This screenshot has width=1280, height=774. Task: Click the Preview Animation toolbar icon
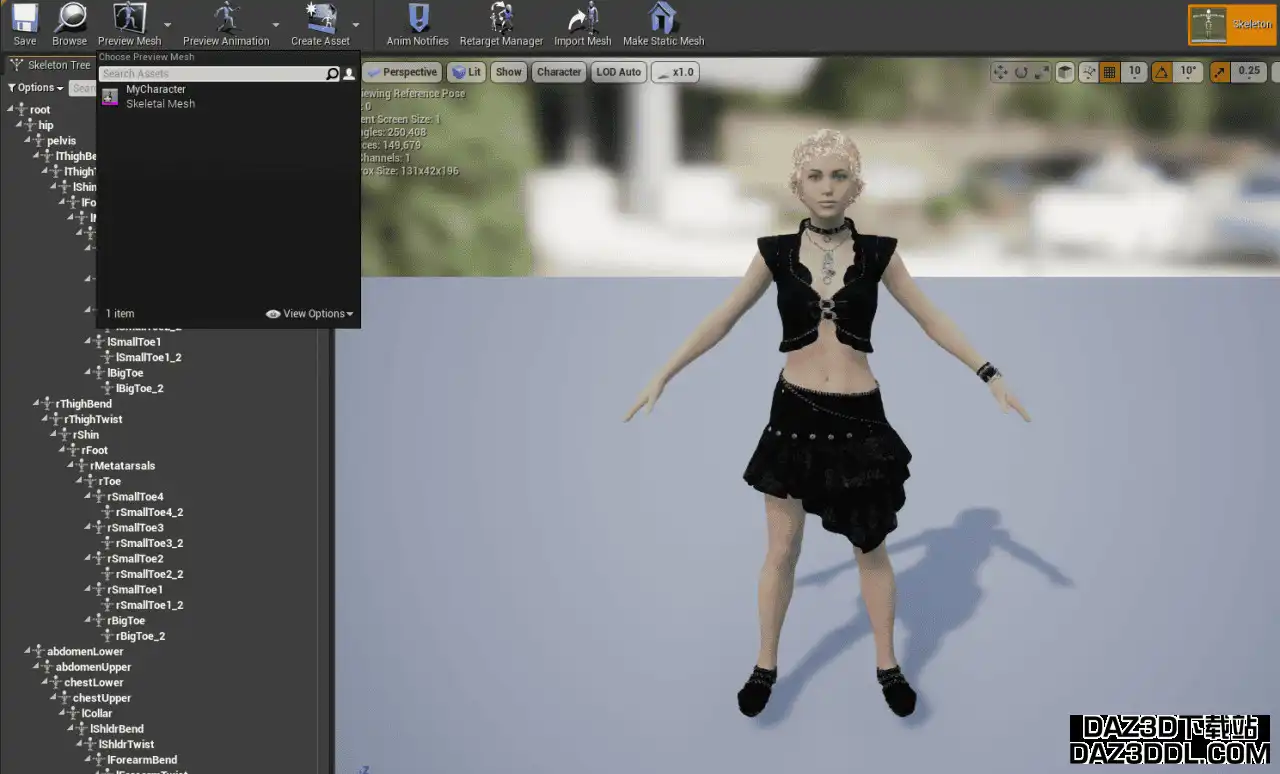226,18
